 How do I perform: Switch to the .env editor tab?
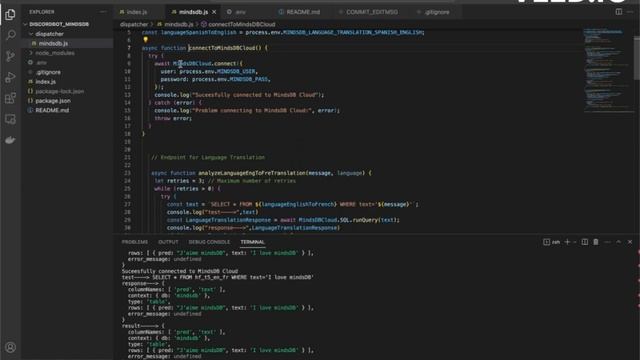(240, 12)
